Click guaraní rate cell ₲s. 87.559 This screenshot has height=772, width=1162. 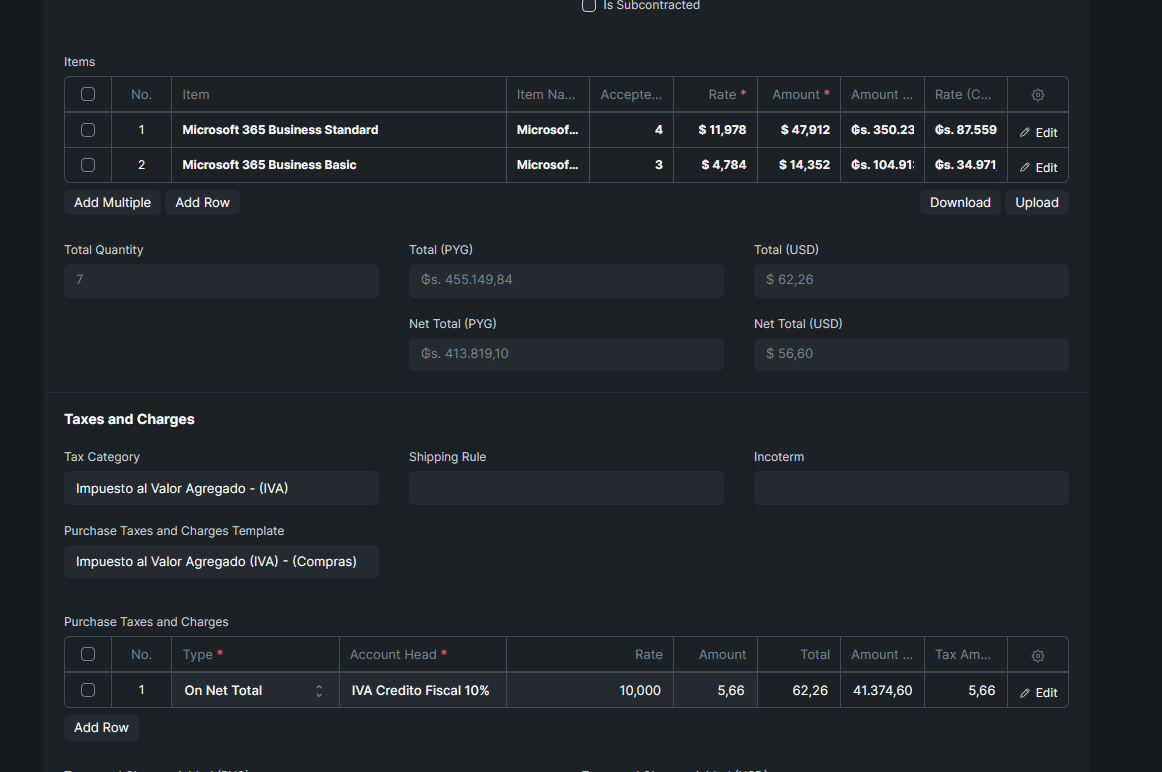pyautogui.click(x=966, y=130)
